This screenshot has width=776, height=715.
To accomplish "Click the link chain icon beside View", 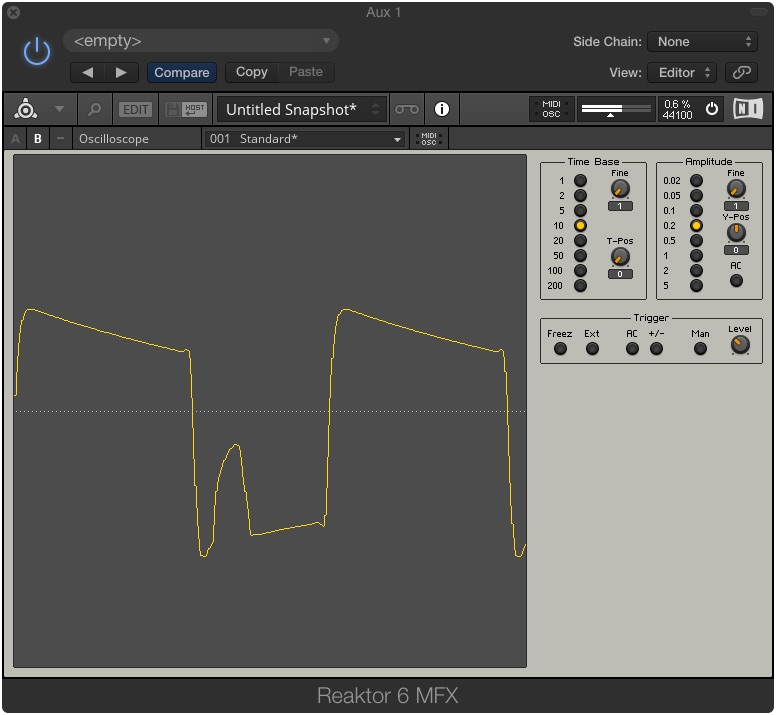I will point(741,72).
